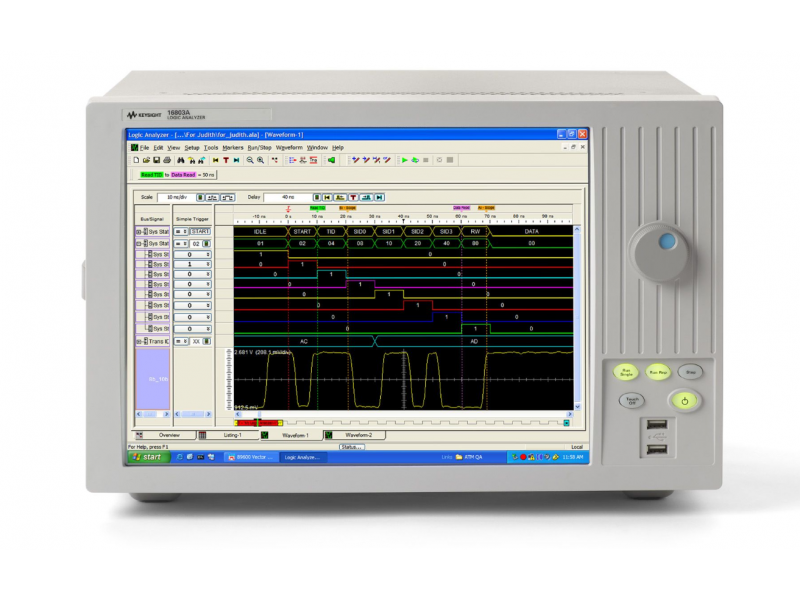Click the green Run toolbar icon
Viewport: 800px width, 600px height.
click(404, 159)
